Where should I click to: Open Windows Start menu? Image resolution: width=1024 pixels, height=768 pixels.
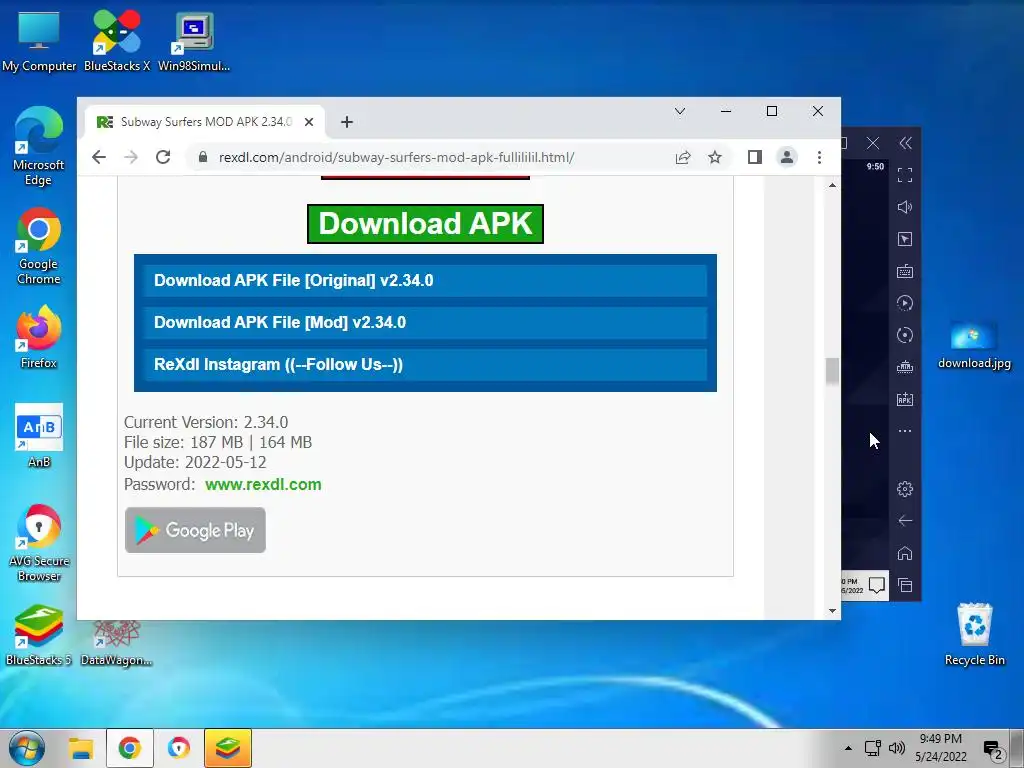pyautogui.click(x=27, y=748)
